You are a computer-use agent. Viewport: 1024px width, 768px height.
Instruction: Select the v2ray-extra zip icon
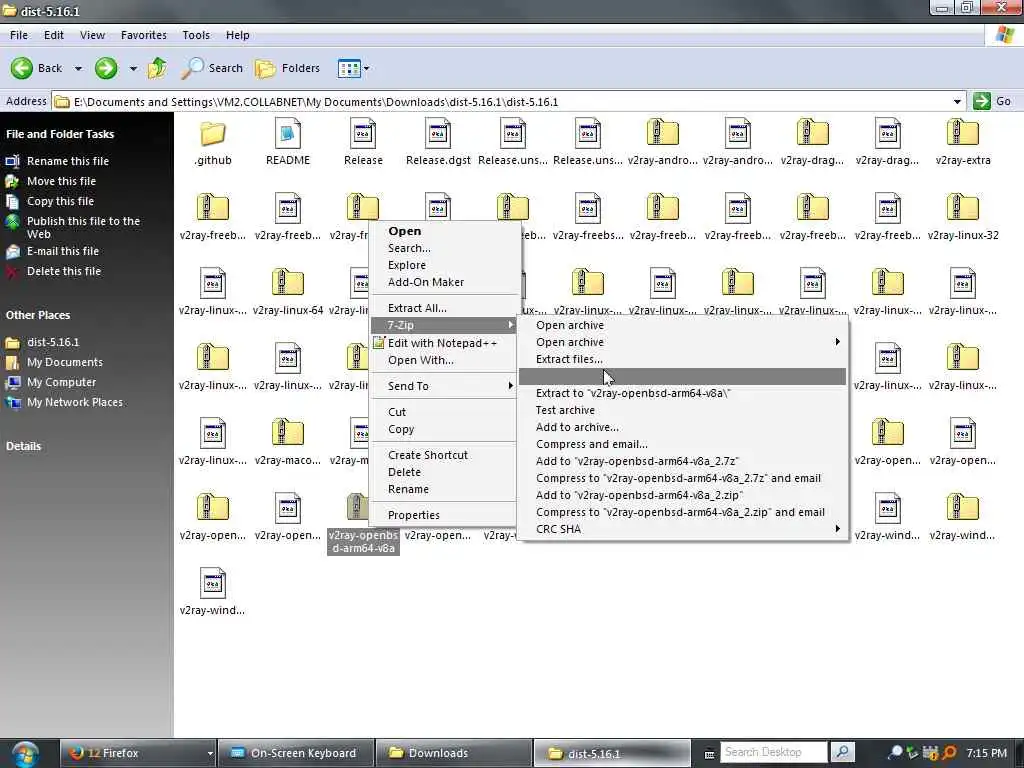point(963,133)
